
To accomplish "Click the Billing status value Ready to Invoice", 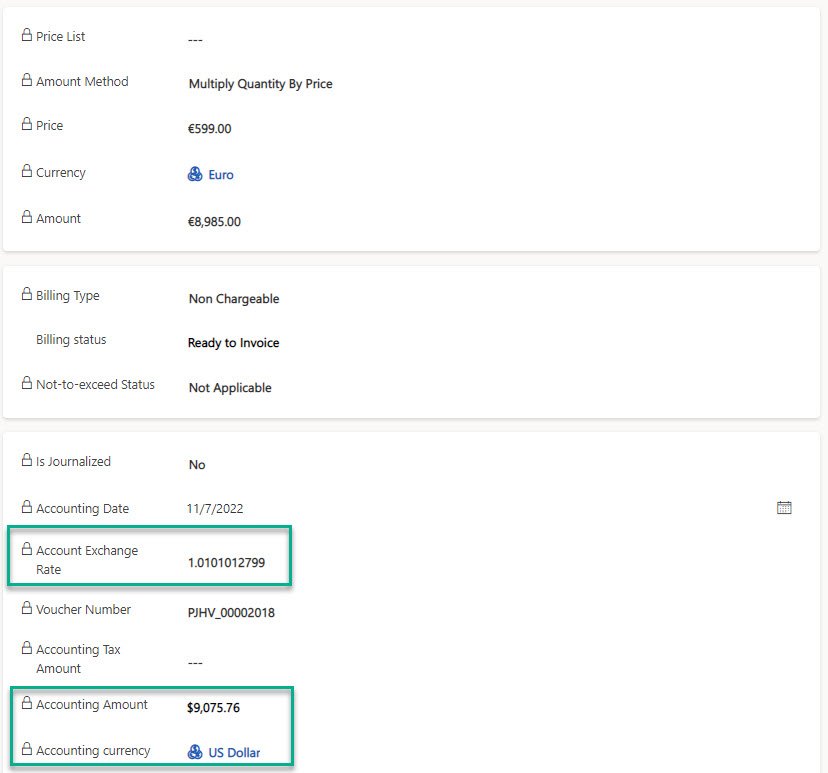I will click(234, 343).
